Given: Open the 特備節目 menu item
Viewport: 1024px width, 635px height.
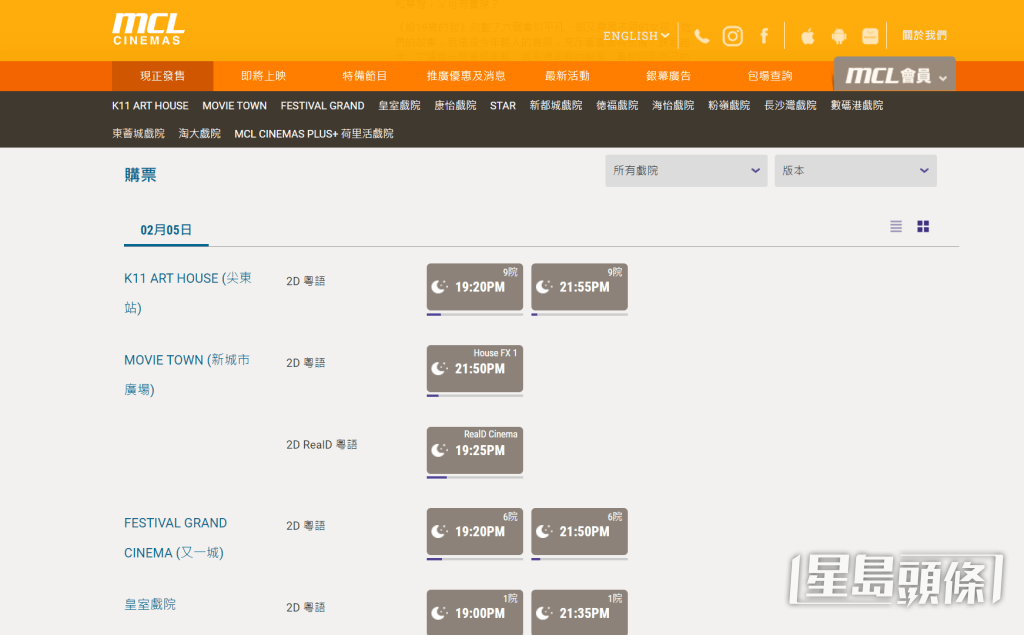Looking at the screenshot, I should point(365,76).
